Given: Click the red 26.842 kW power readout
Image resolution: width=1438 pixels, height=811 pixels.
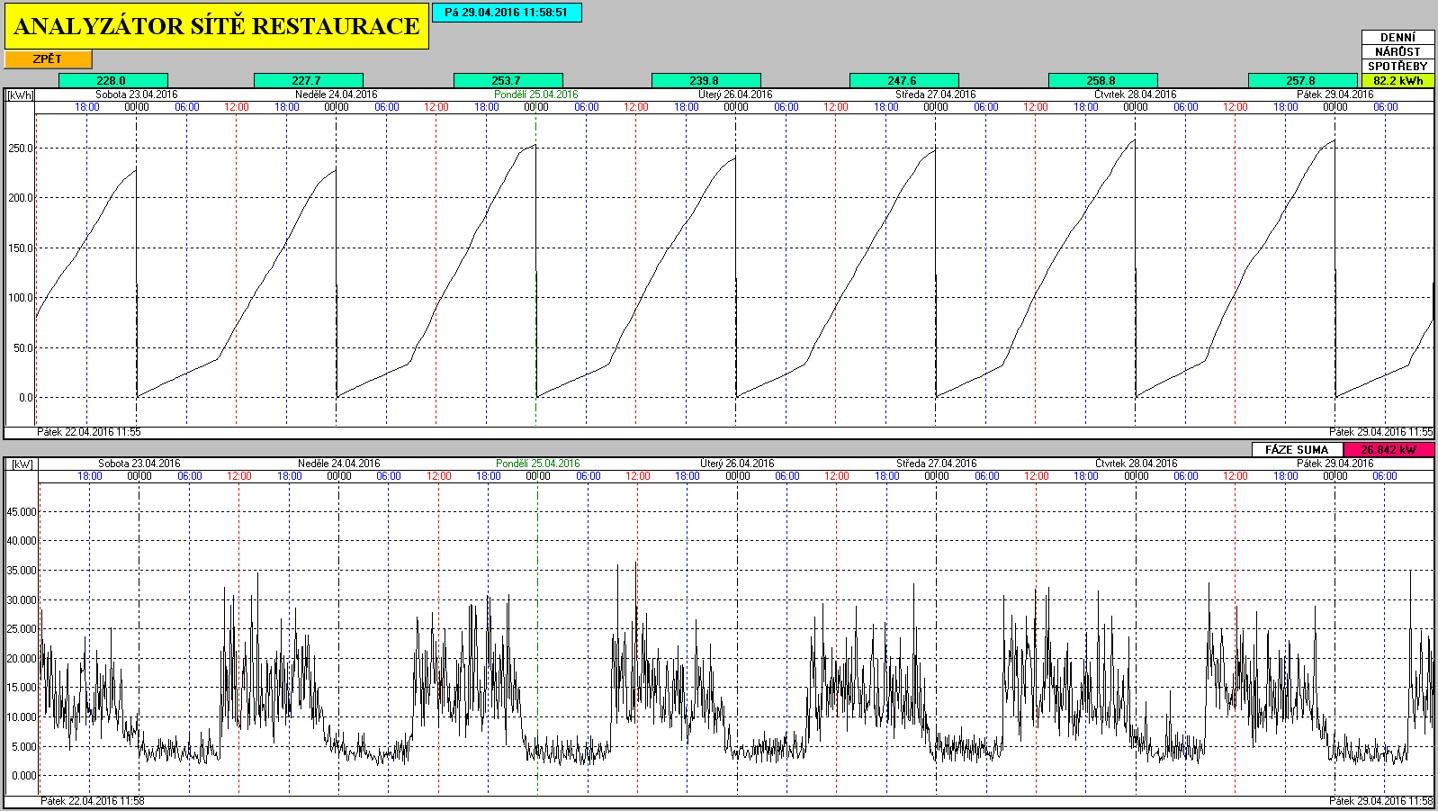Looking at the screenshot, I should tap(1390, 450).
